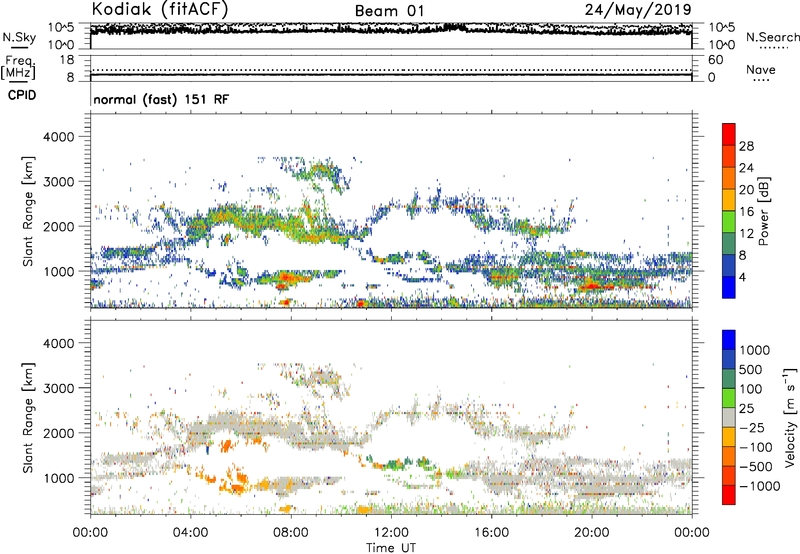800x554 pixels.
Task: Click the green velocity patch near 12:00
Action: (x=395, y=464)
